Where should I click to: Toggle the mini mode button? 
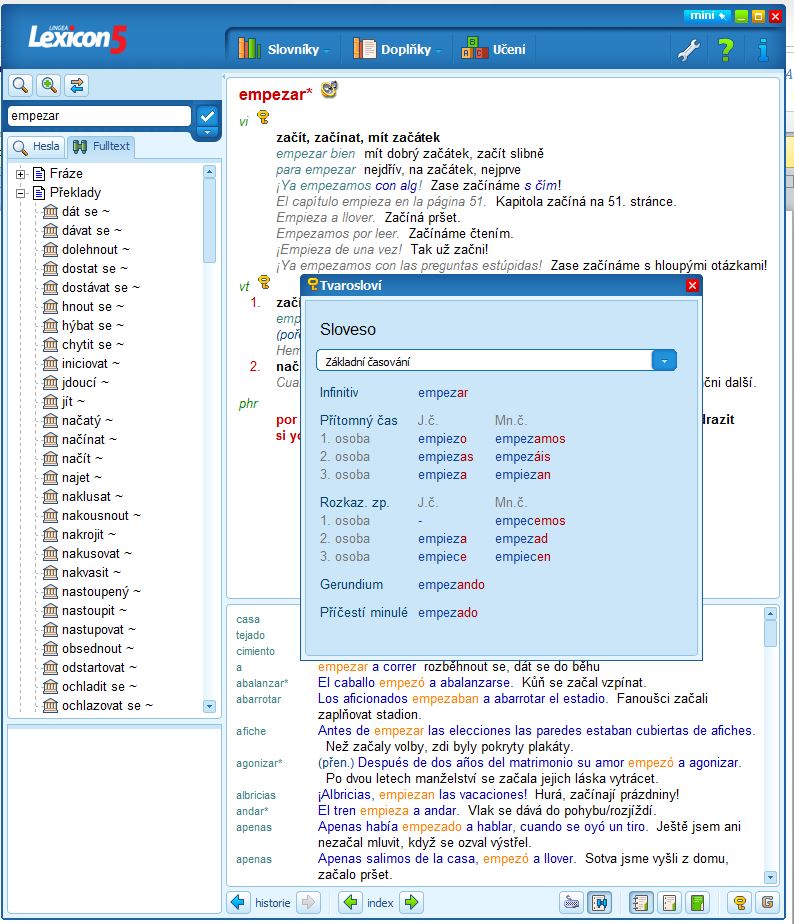[x=706, y=16]
